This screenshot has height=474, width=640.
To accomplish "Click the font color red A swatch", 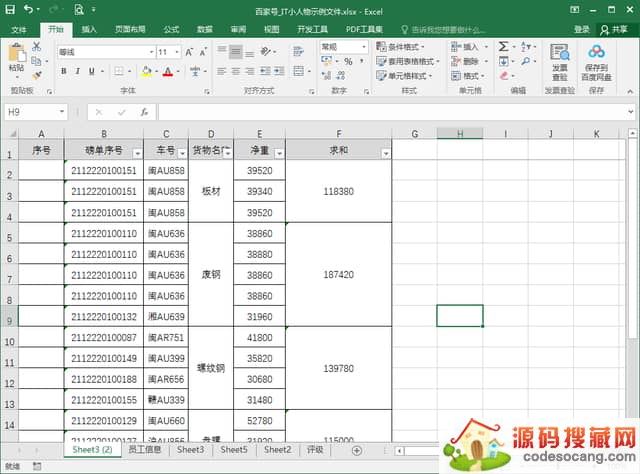I will [167, 71].
